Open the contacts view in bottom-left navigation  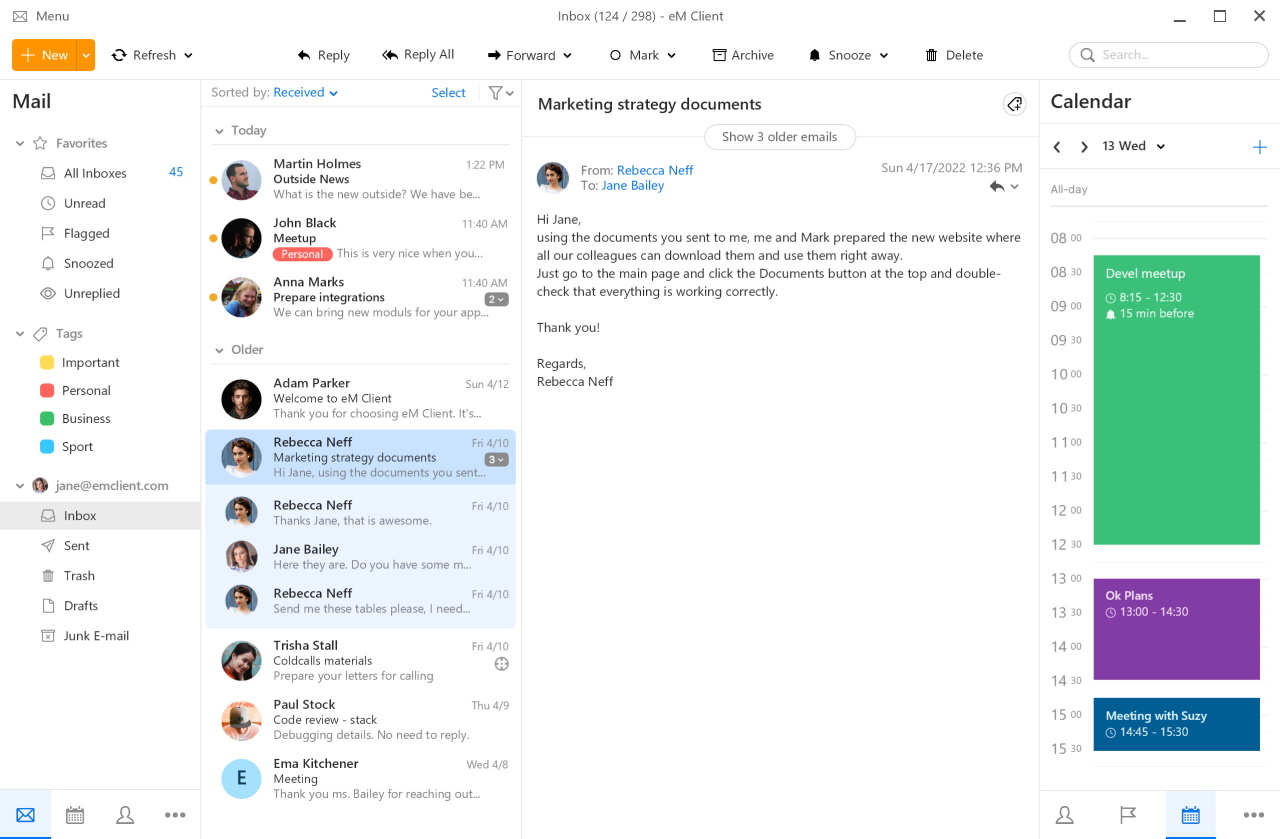[125, 815]
